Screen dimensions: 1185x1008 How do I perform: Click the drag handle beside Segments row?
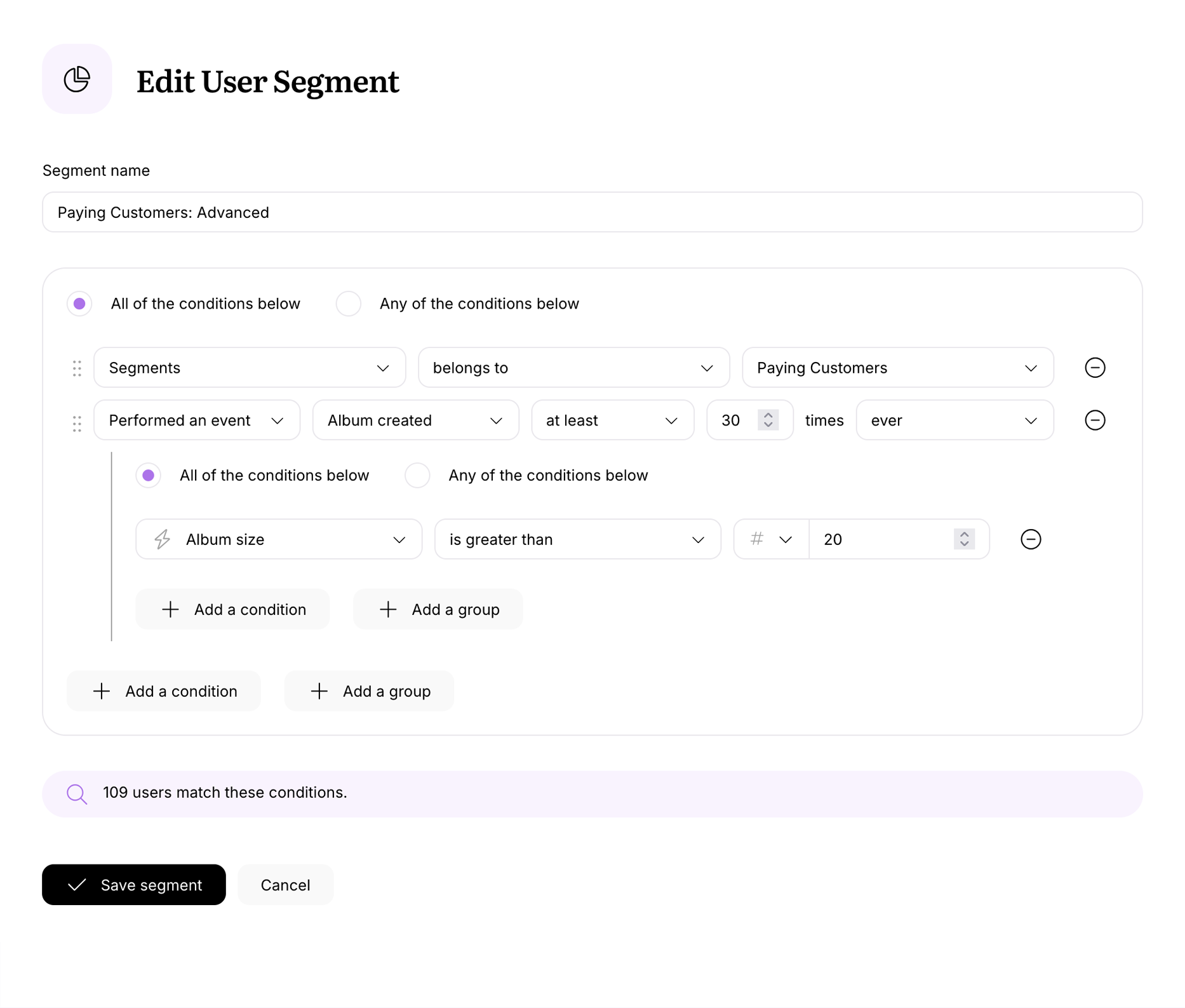point(77,367)
